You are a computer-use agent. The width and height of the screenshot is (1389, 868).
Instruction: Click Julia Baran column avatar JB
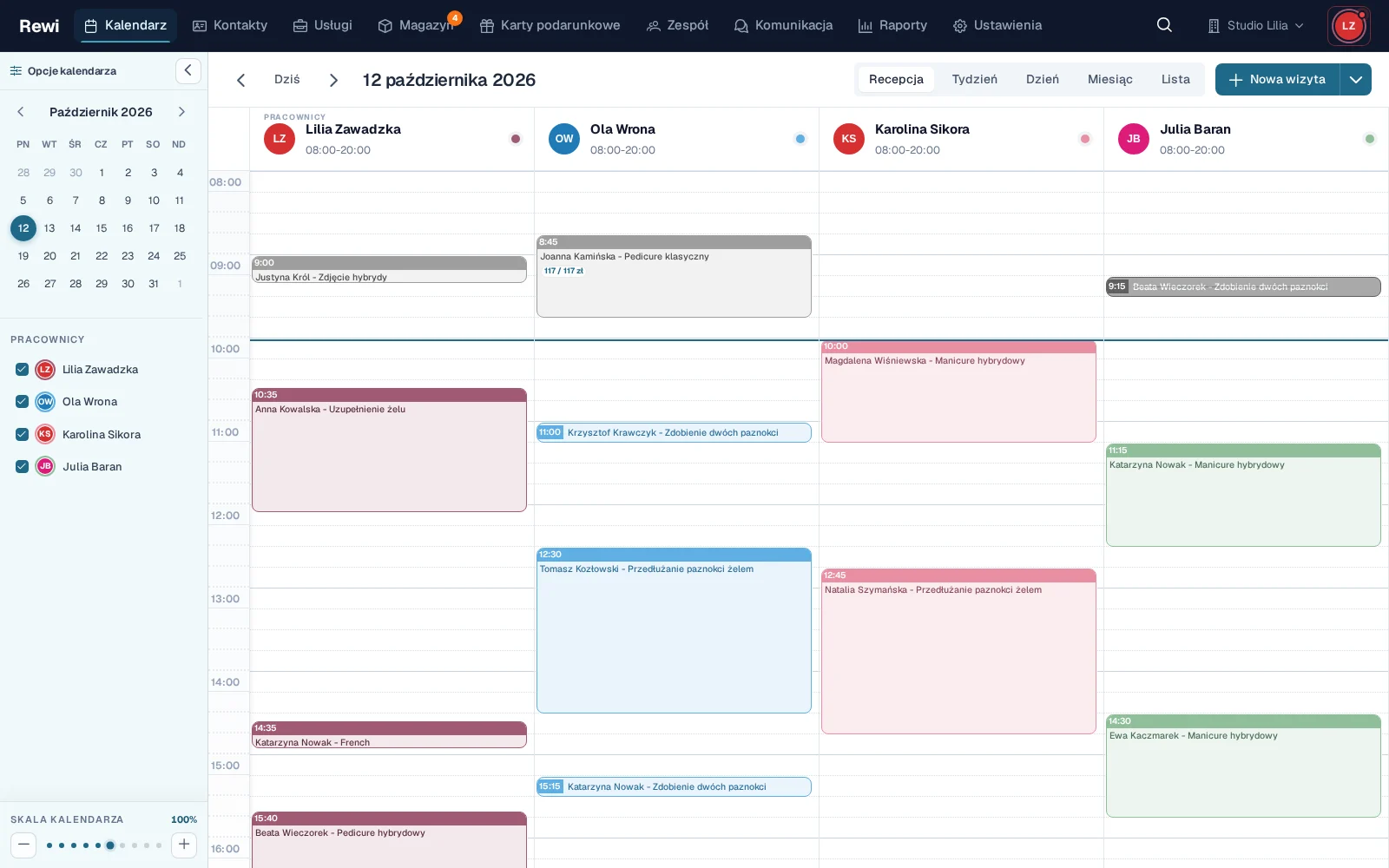1134,139
